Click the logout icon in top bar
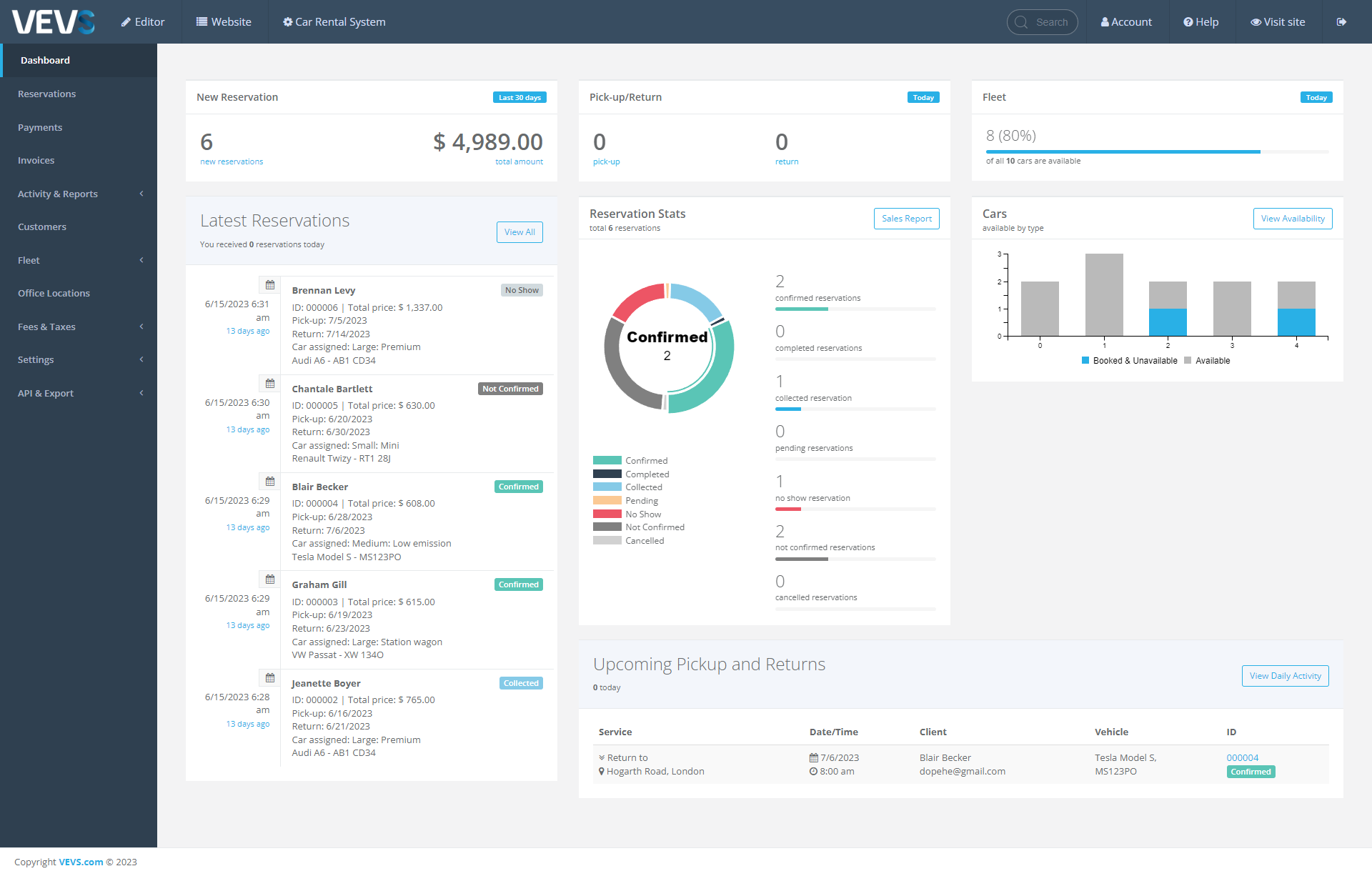This screenshot has height=876, width=1372. pyautogui.click(x=1341, y=22)
